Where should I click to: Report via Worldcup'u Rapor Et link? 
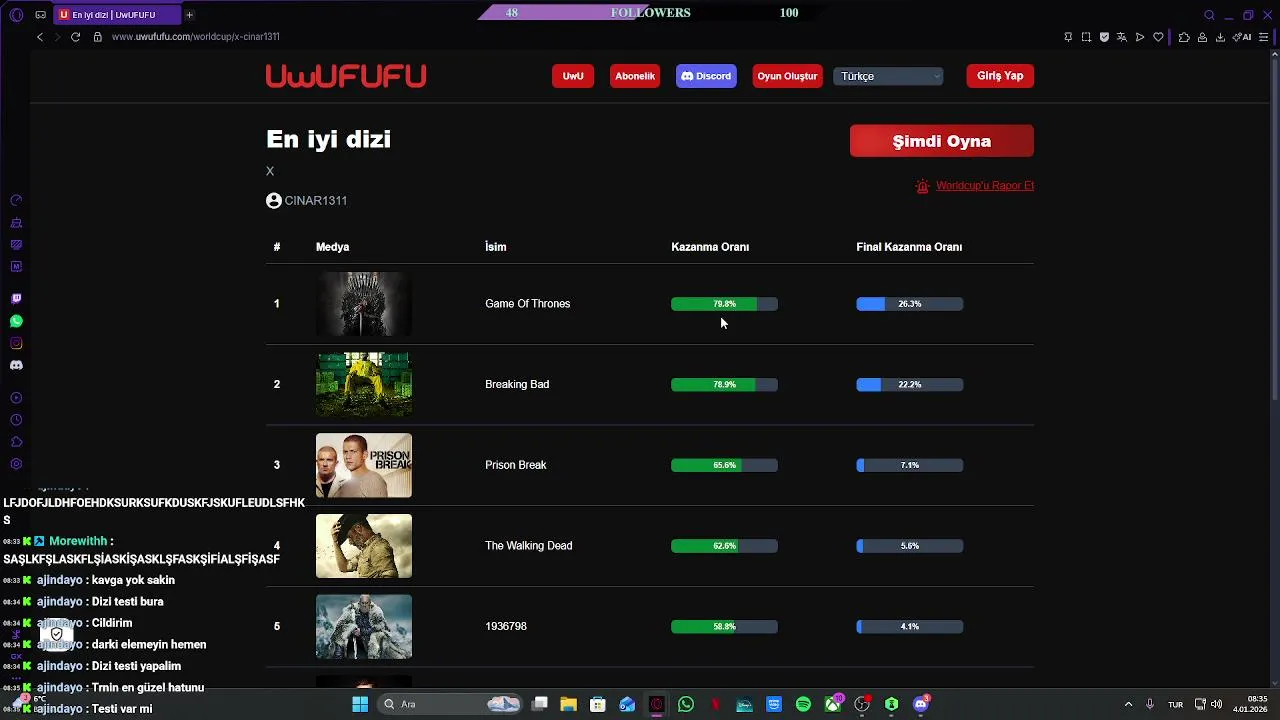coord(985,186)
